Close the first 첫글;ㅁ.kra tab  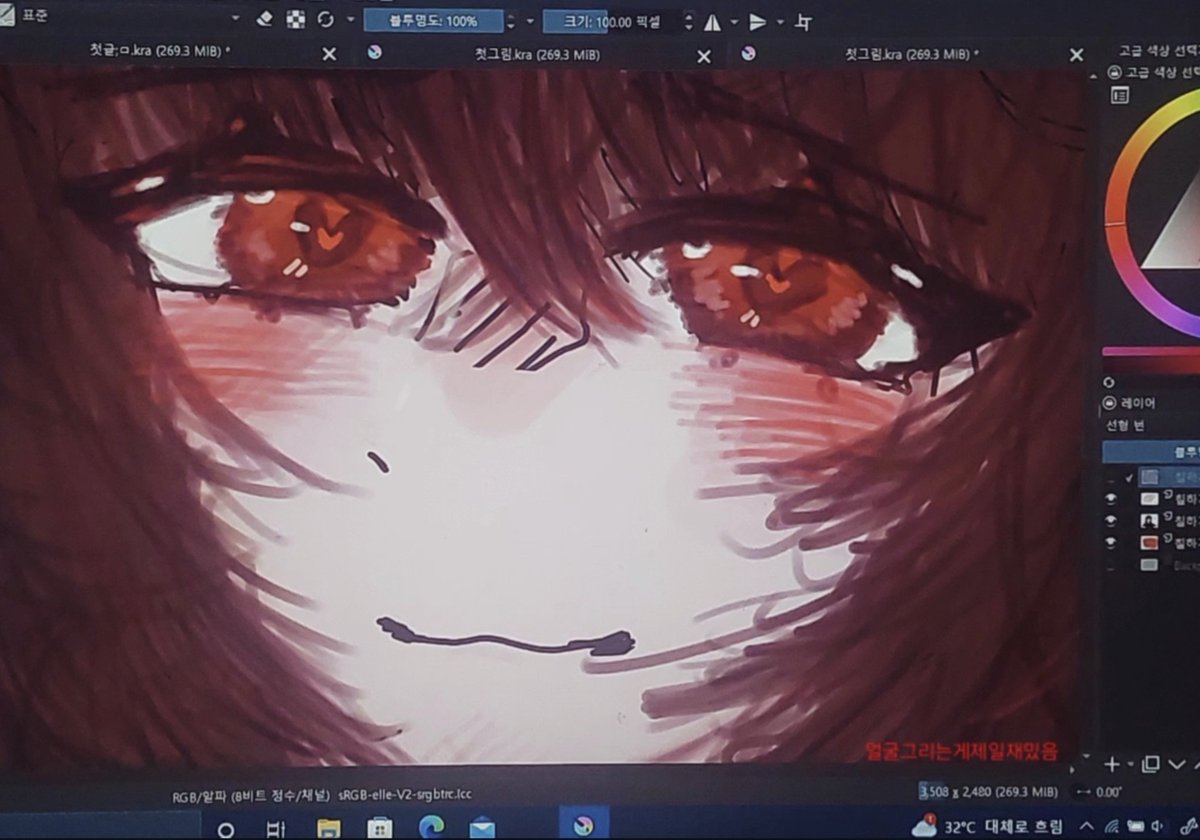click(329, 54)
